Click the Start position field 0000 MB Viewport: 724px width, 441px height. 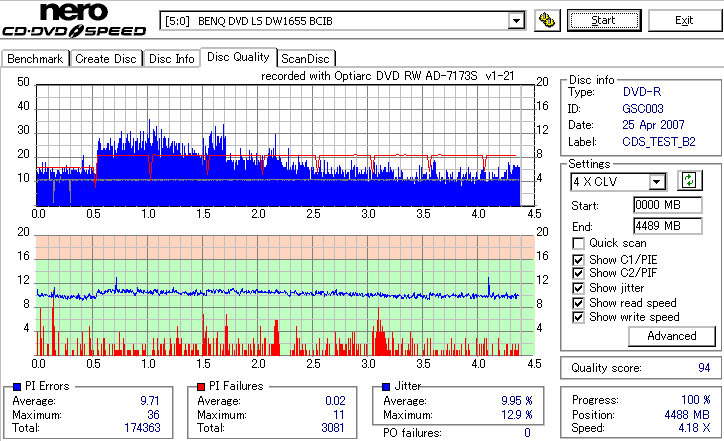667,205
